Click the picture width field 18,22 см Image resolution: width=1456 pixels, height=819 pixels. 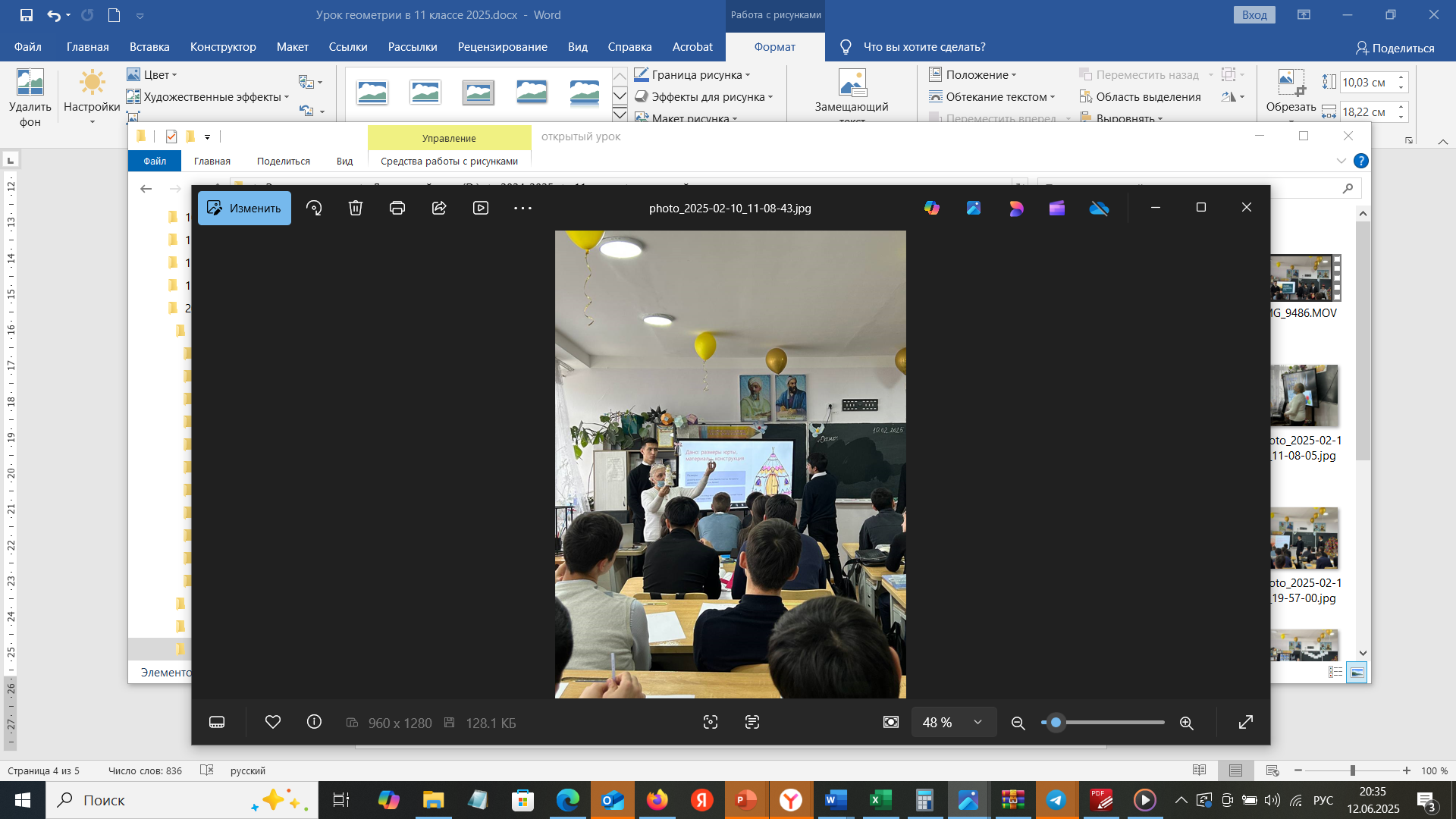click(x=1367, y=111)
